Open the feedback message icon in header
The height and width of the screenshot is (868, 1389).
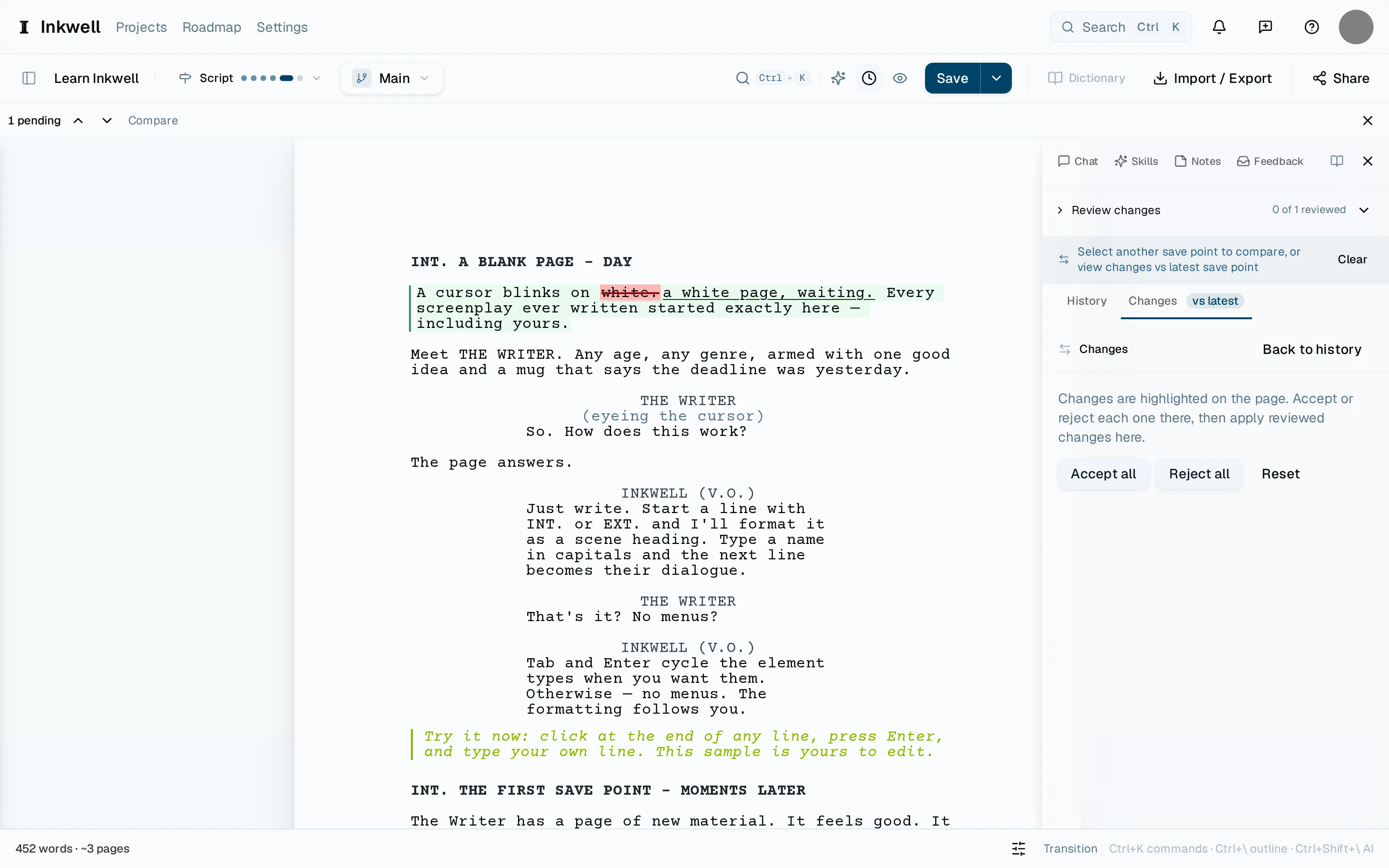(x=1265, y=27)
